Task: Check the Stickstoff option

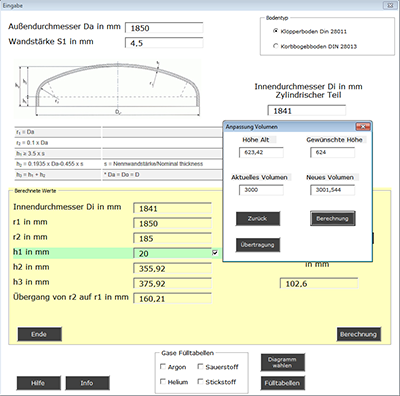Action: coord(200,381)
